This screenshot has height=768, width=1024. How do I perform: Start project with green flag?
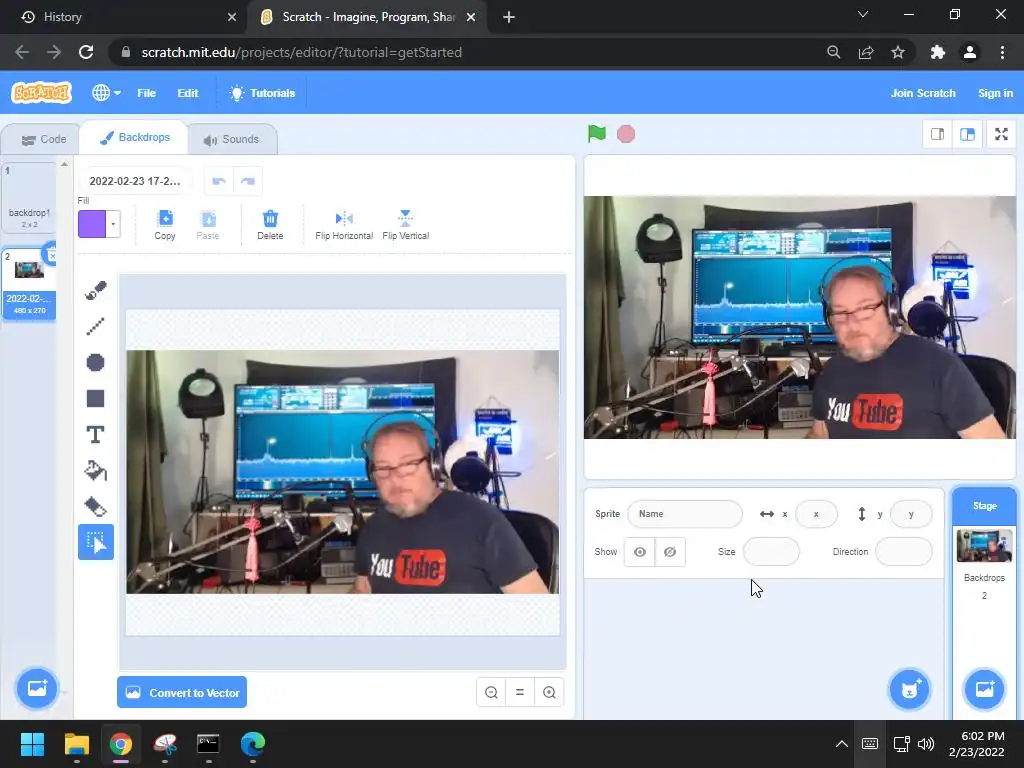coord(597,134)
